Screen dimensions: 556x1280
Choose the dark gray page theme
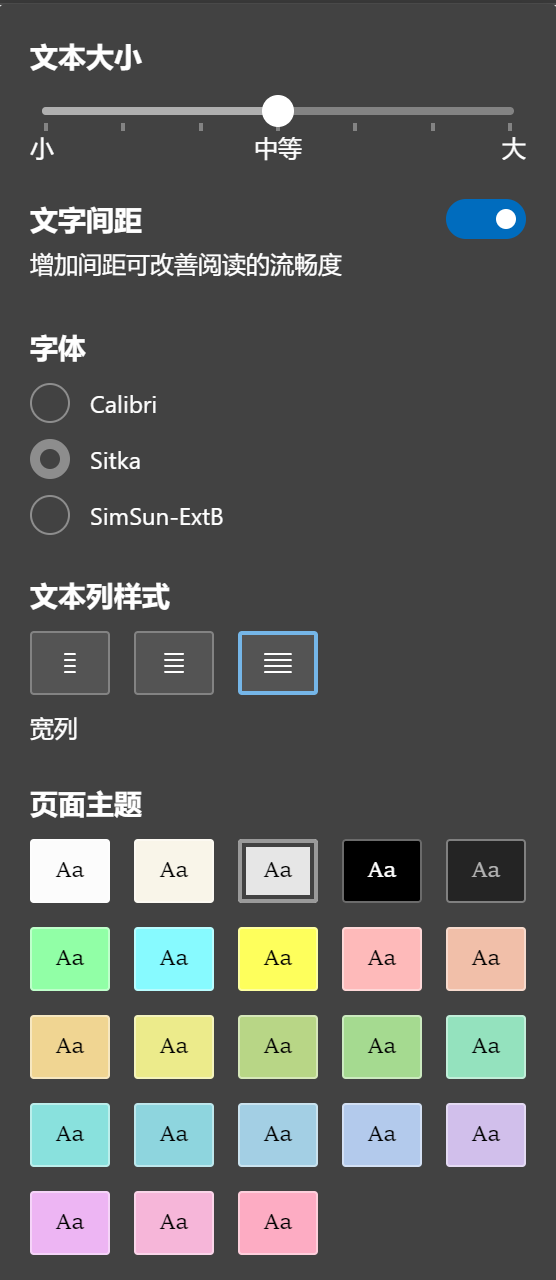coord(486,871)
